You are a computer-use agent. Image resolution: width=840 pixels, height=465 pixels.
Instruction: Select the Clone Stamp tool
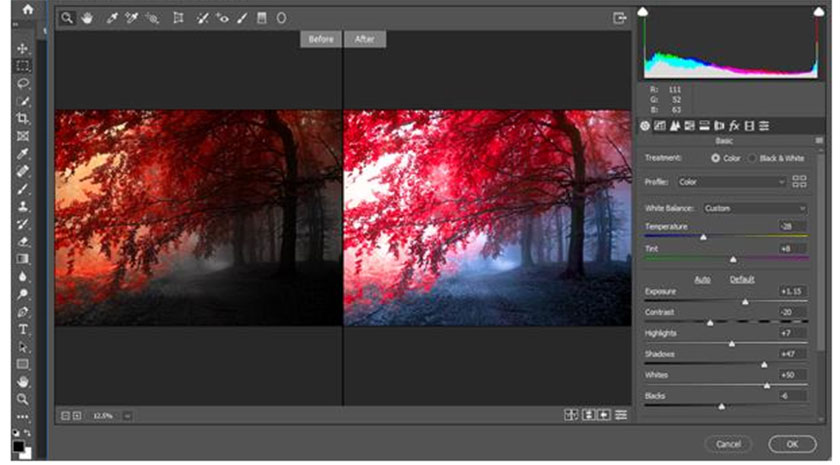pyautogui.click(x=22, y=206)
